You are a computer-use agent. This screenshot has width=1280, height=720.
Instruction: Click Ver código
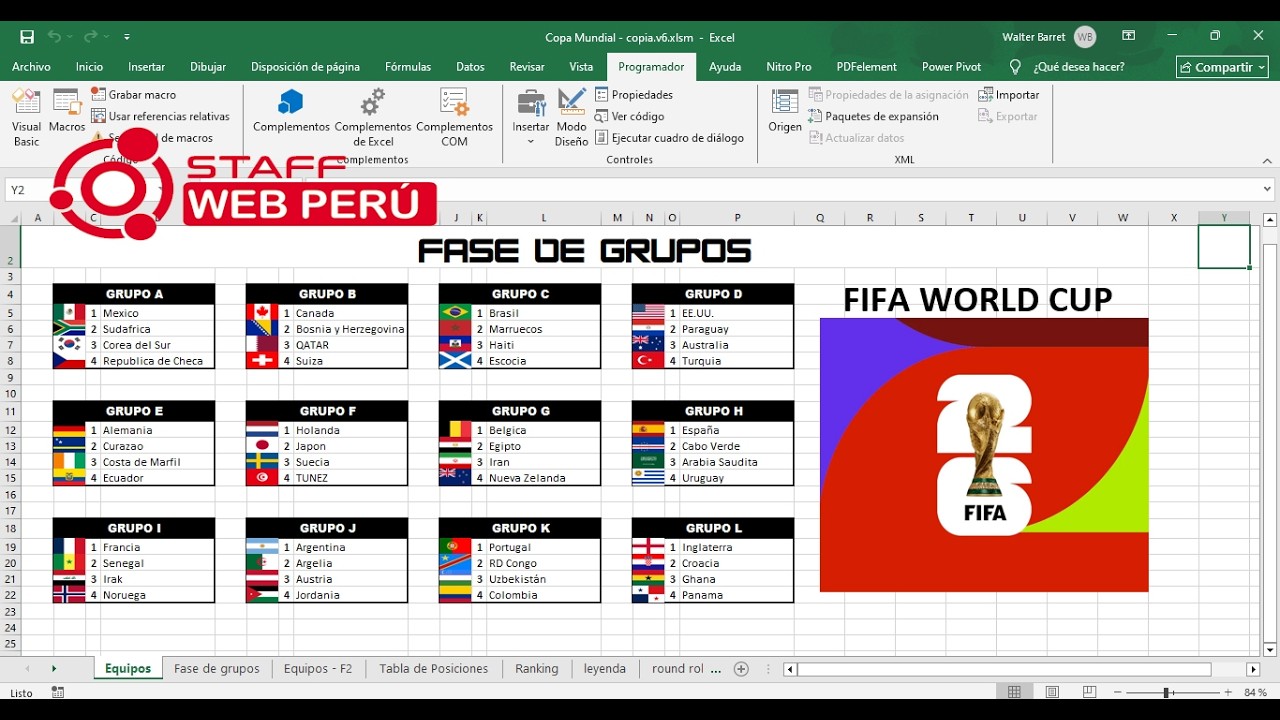pos(629,116)
